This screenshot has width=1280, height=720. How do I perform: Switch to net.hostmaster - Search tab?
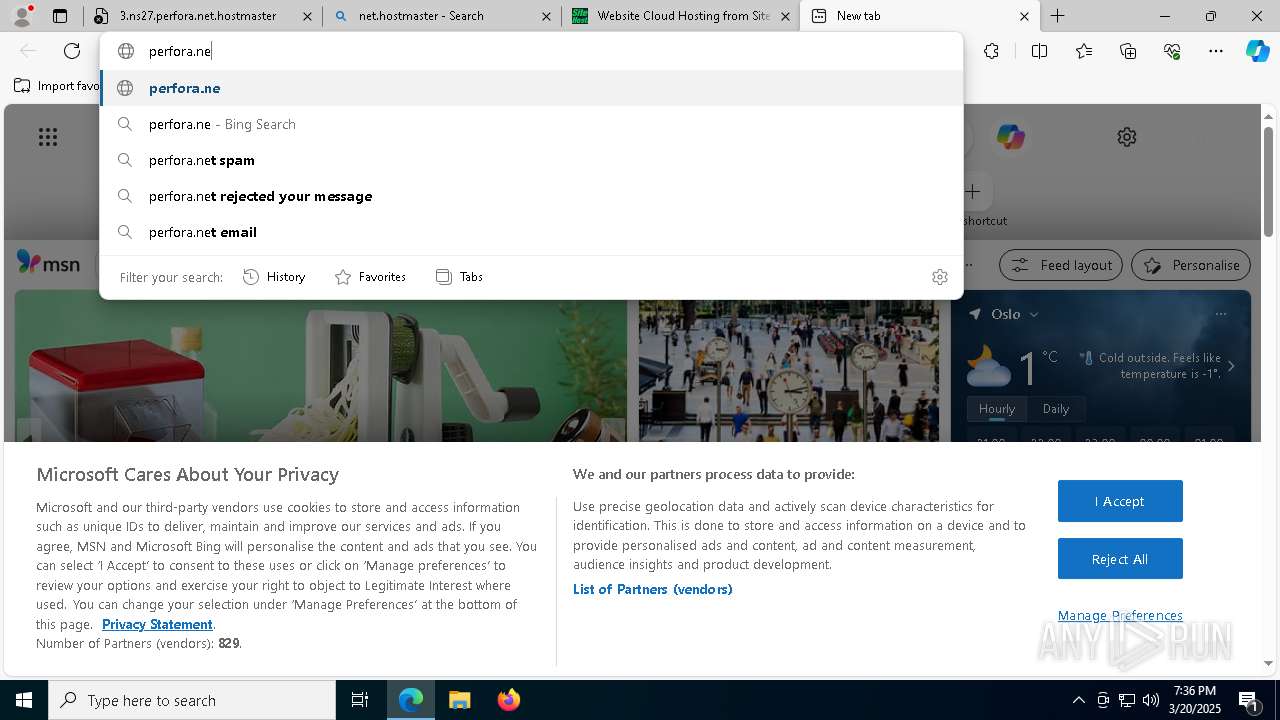pyautogui.click(x=442, y=16)
